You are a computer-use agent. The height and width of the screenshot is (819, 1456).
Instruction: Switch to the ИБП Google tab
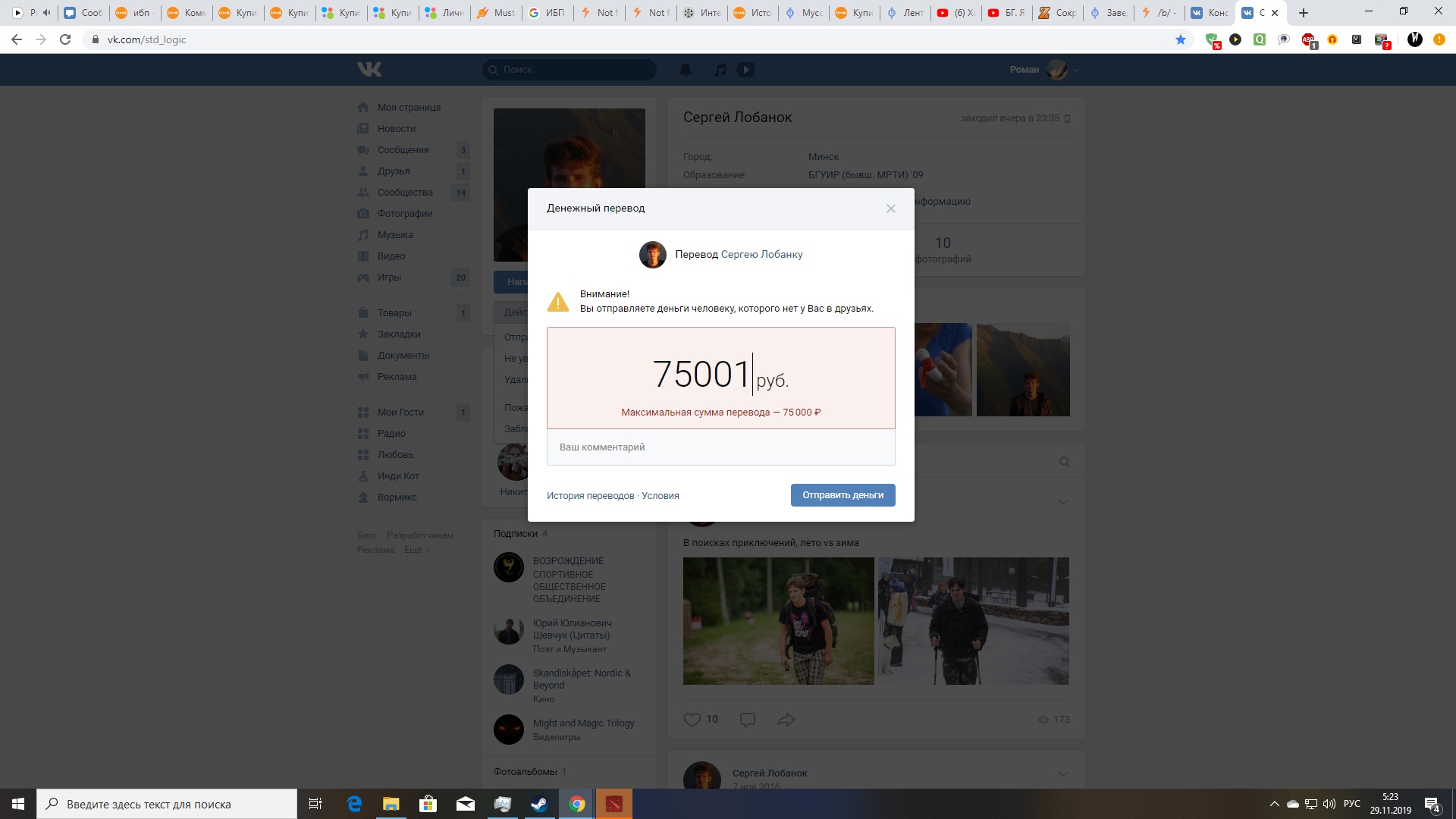(548, 13)
